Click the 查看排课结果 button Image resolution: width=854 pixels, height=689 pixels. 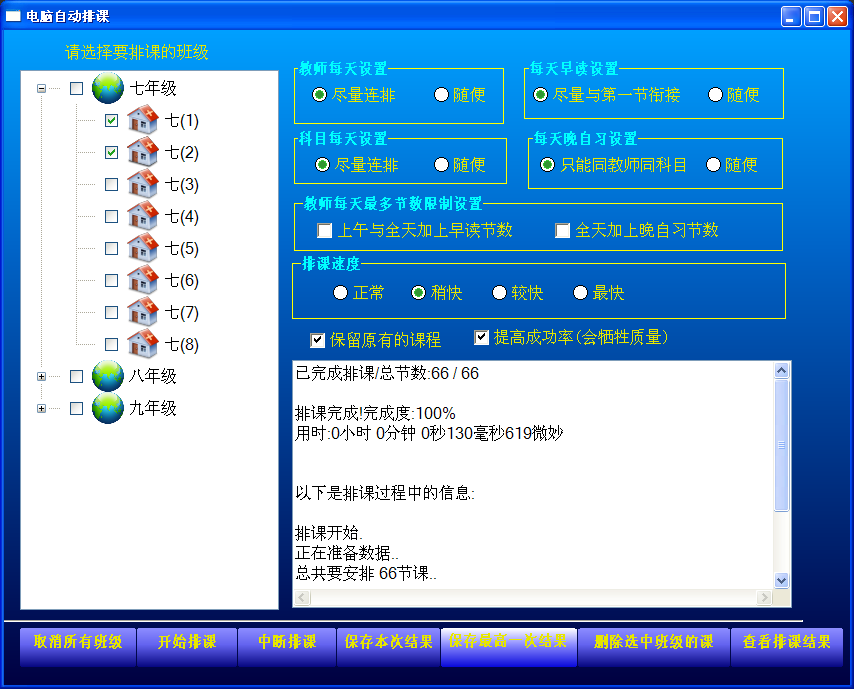coord(787,647)
